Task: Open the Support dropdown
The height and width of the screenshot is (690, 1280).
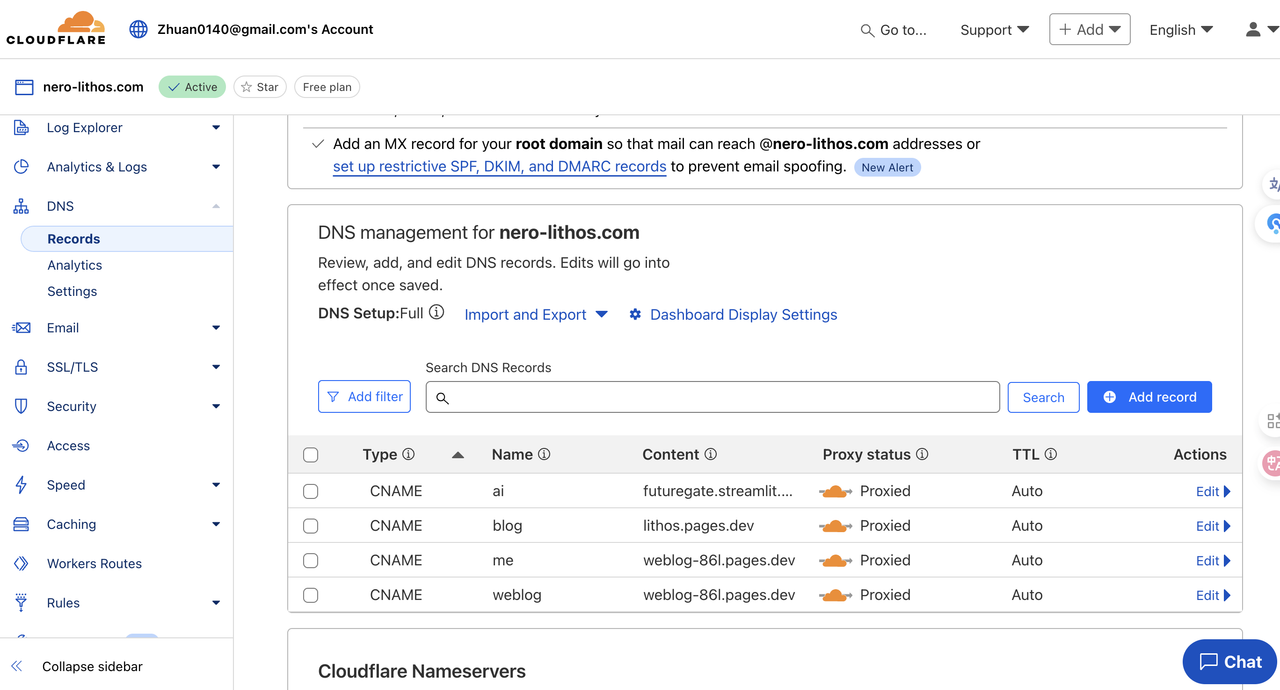Action: [x=994, y=30]
